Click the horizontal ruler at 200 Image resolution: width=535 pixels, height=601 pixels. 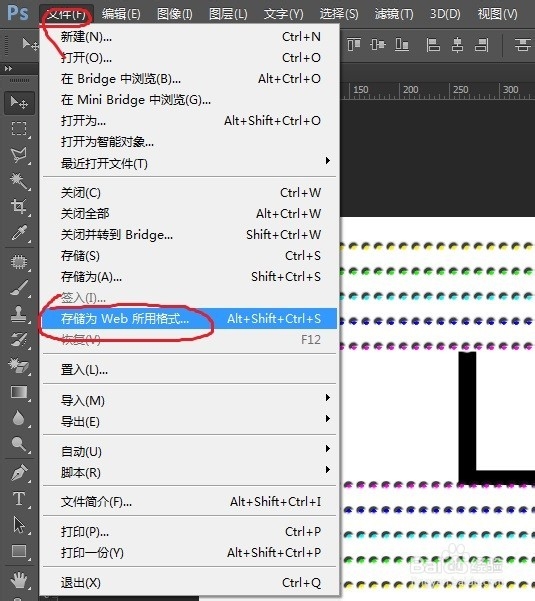pos(410,90)
